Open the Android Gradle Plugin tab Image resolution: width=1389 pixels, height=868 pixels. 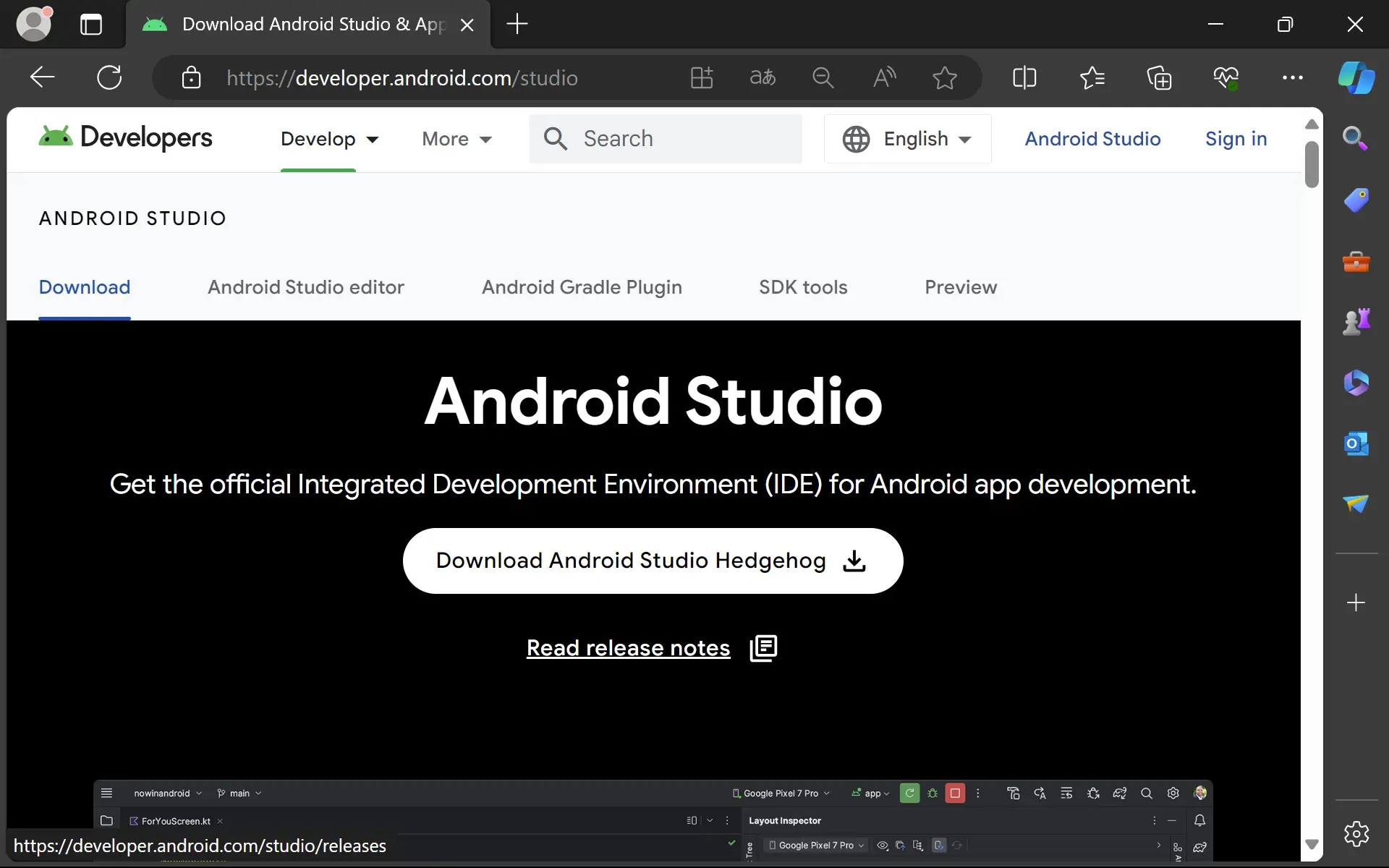[x=582, y=287]
